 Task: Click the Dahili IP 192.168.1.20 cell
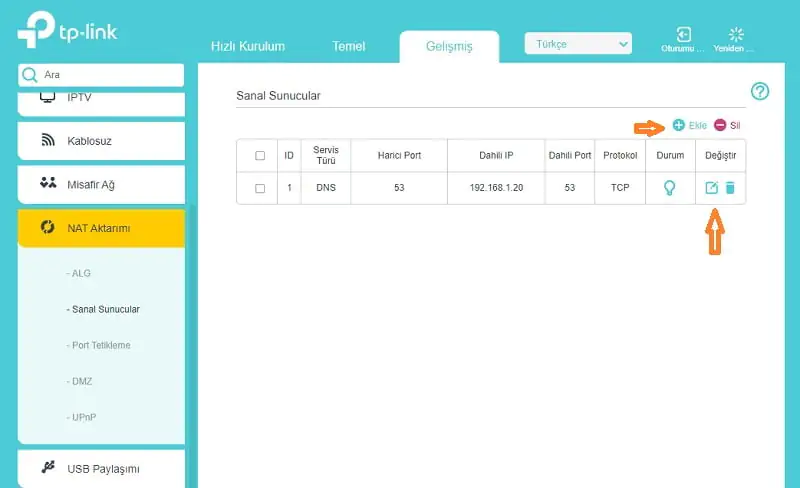pos(496,188)
